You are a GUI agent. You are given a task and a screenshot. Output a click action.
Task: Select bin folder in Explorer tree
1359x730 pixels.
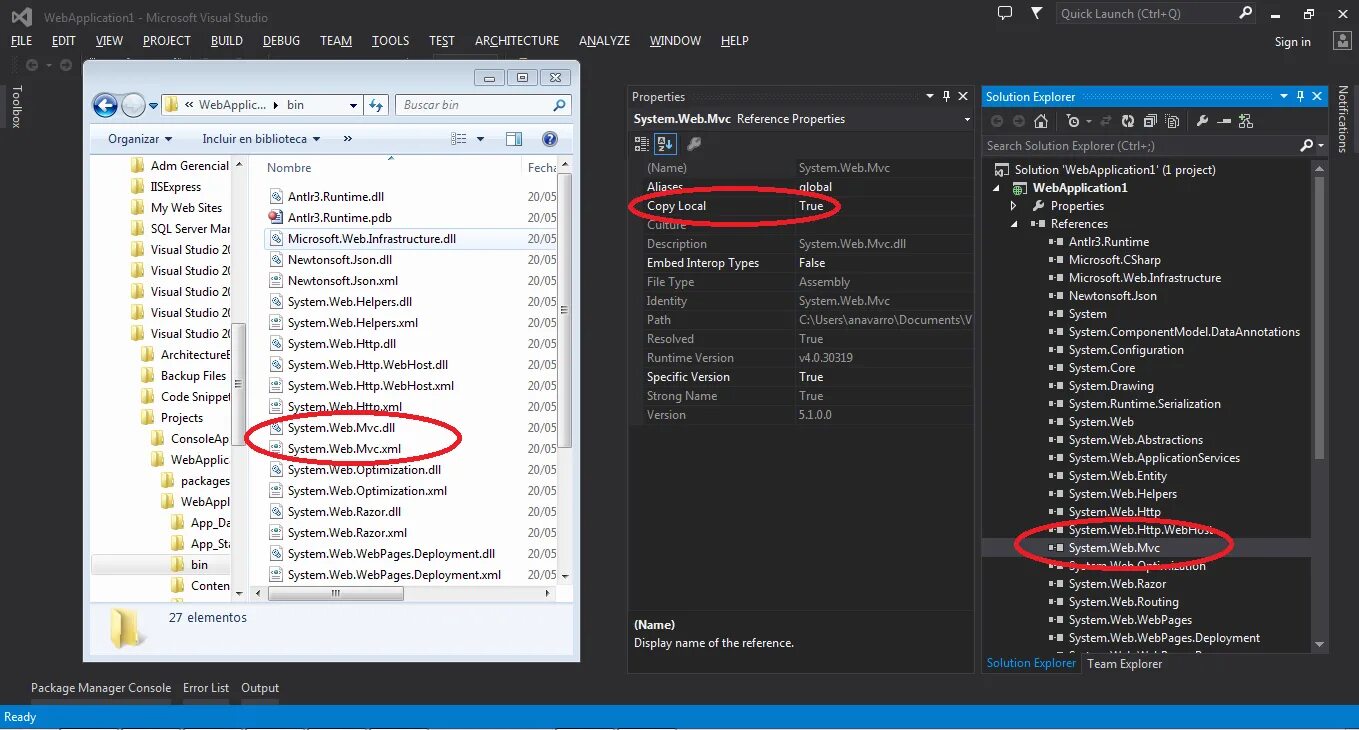click(x=199, y=565)
